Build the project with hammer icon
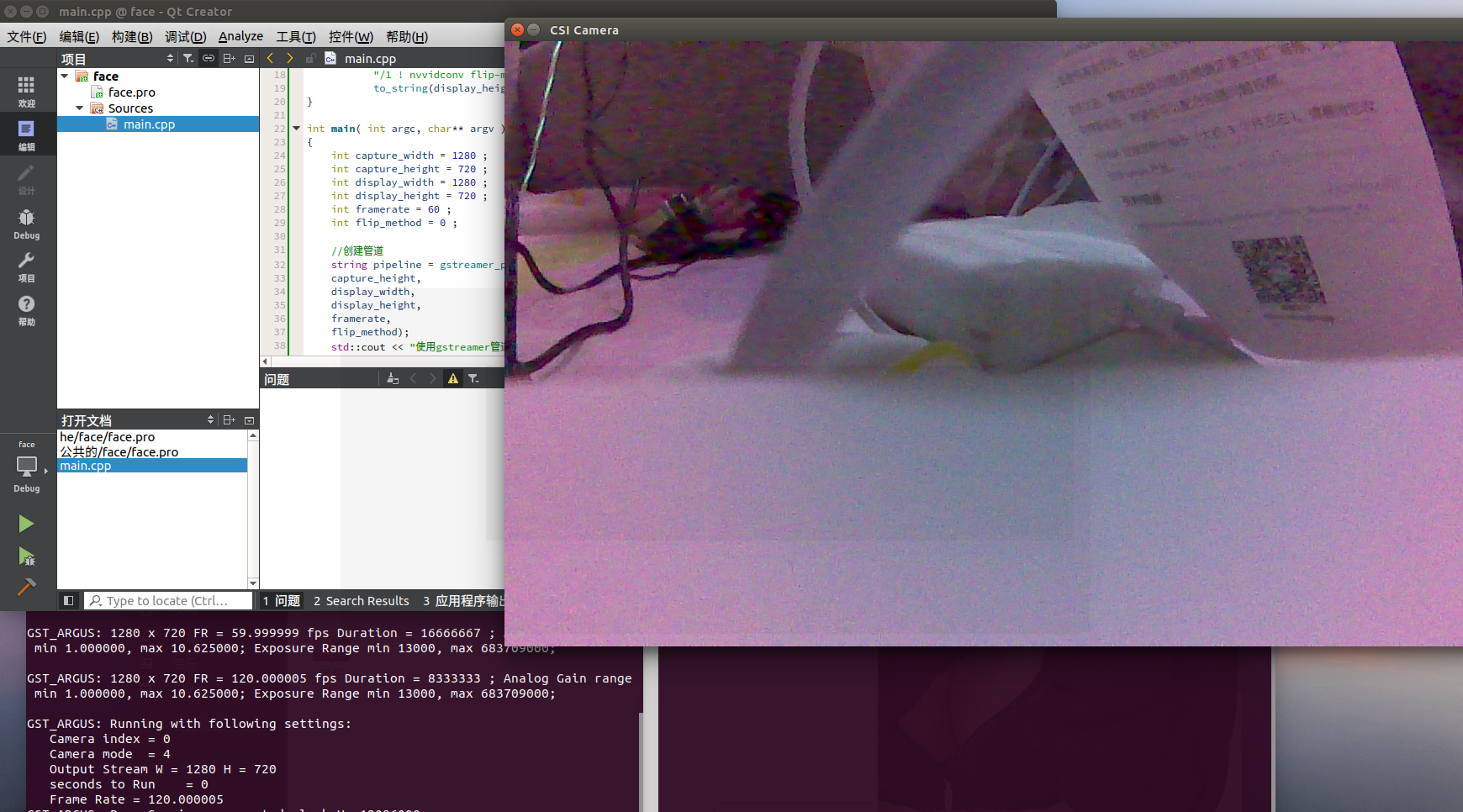 (x=26, y=587)
